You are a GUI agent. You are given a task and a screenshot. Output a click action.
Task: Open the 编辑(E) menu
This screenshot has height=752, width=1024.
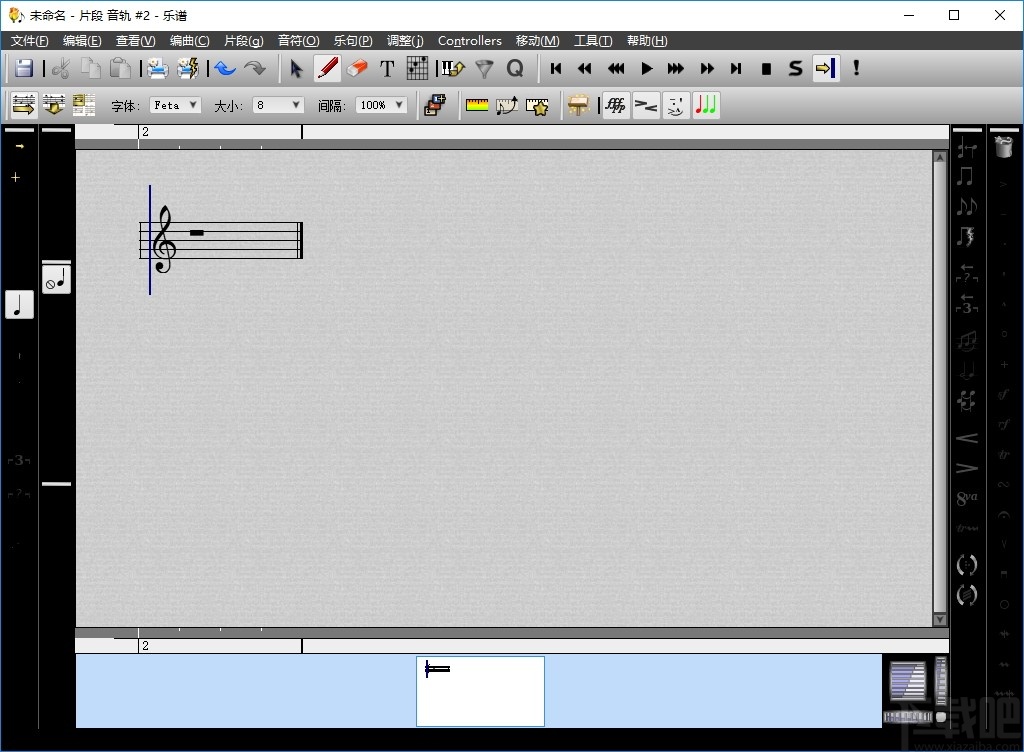82,40
